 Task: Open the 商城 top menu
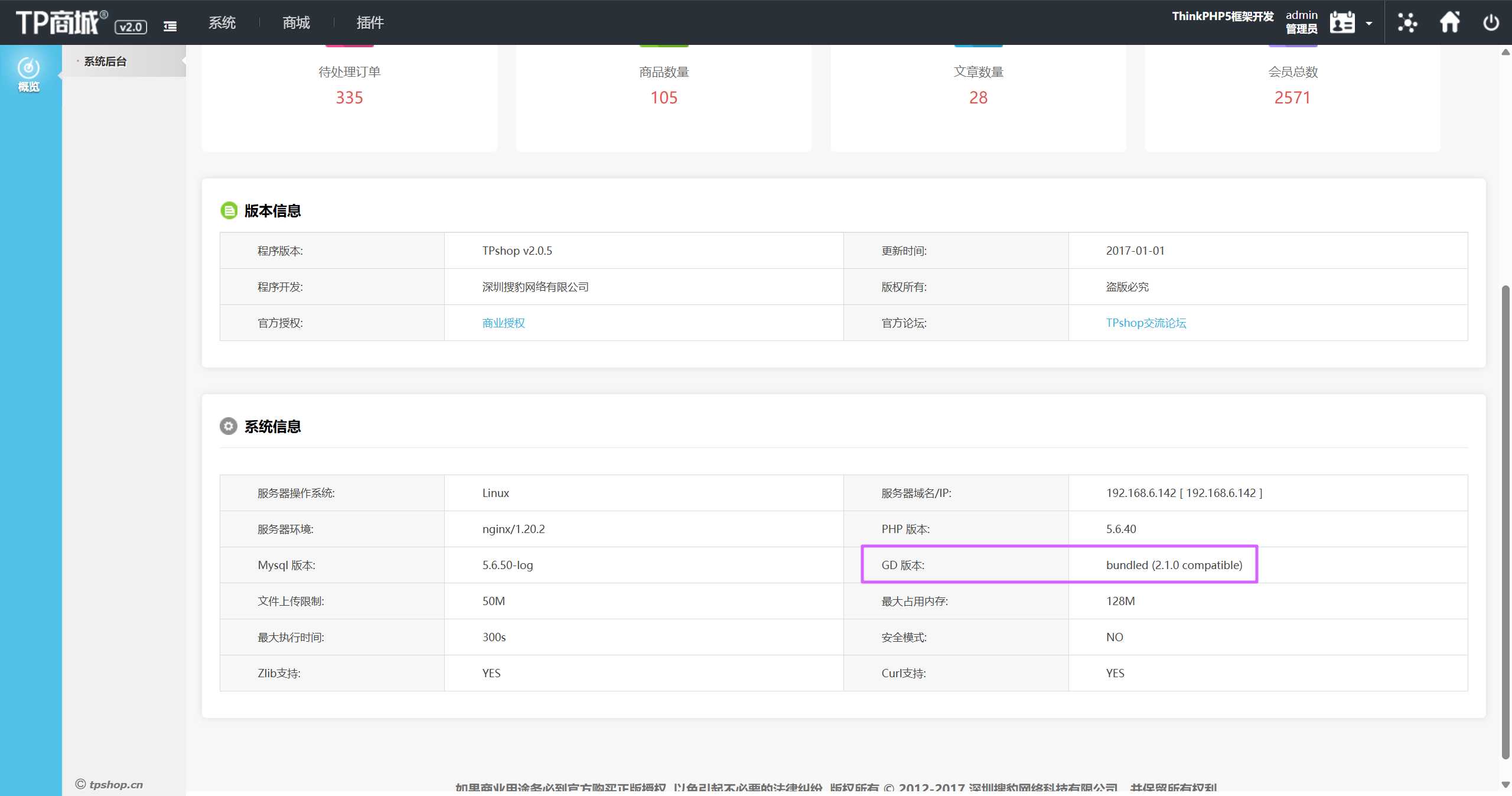(x=296, y=22)
